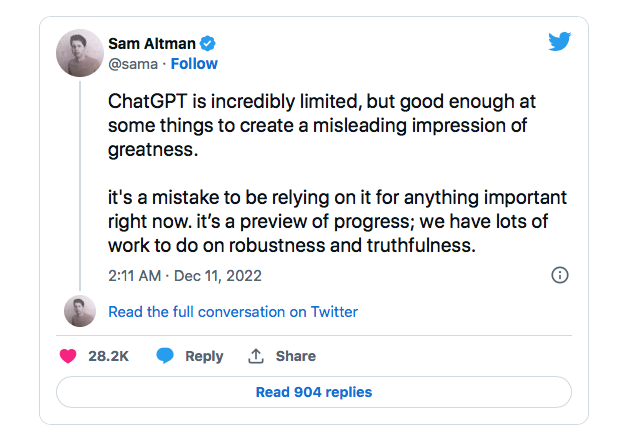Click the Reply text label

pyautogui.click(x=204, y=356)
